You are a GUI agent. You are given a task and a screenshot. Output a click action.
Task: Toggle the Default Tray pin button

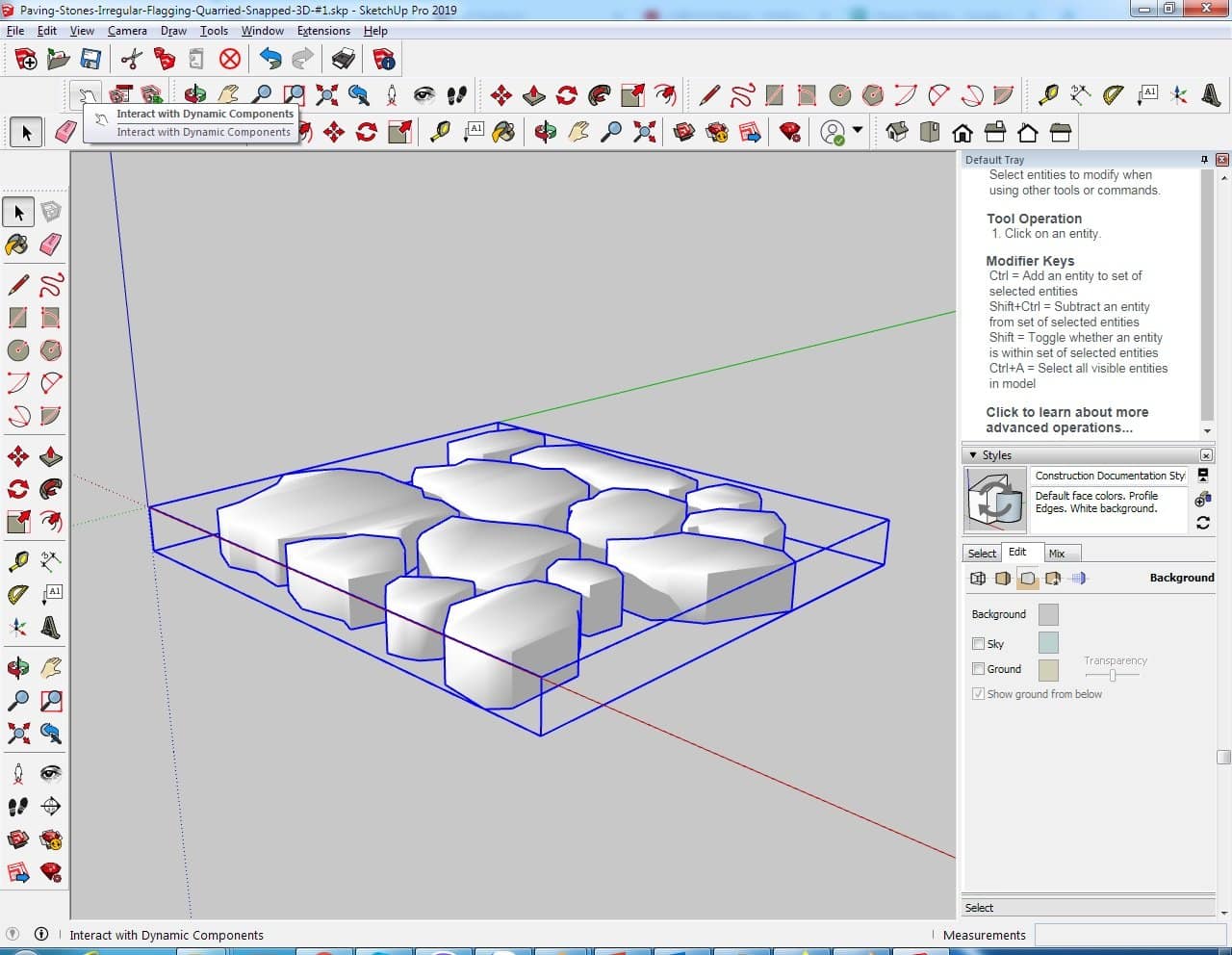point(1204,160)
